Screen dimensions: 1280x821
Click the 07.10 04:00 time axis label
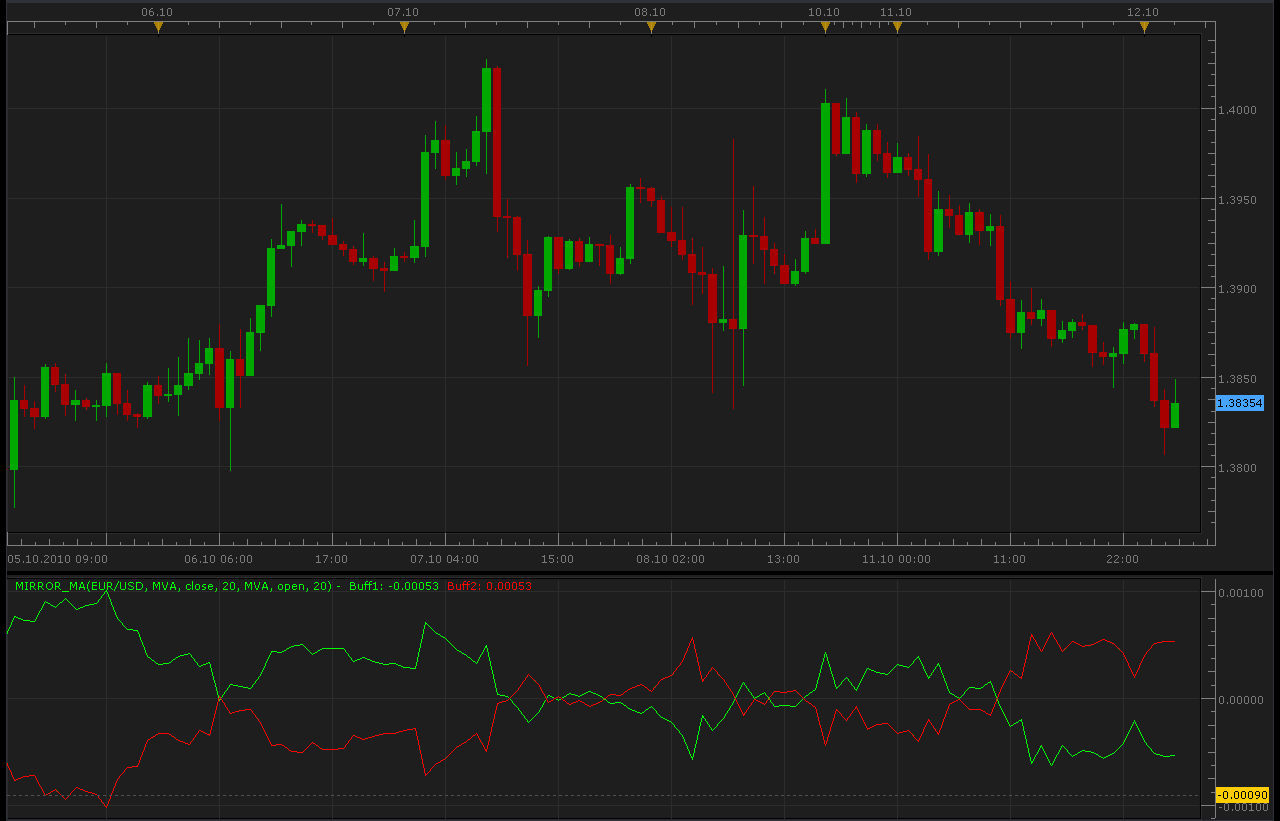click(x=445, y=559)
